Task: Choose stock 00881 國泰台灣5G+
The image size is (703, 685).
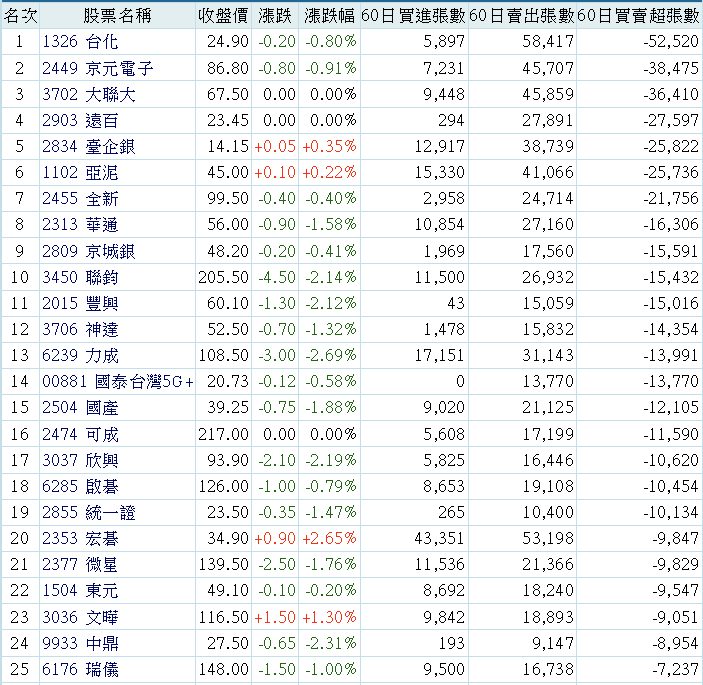Action: click(118, 381)
